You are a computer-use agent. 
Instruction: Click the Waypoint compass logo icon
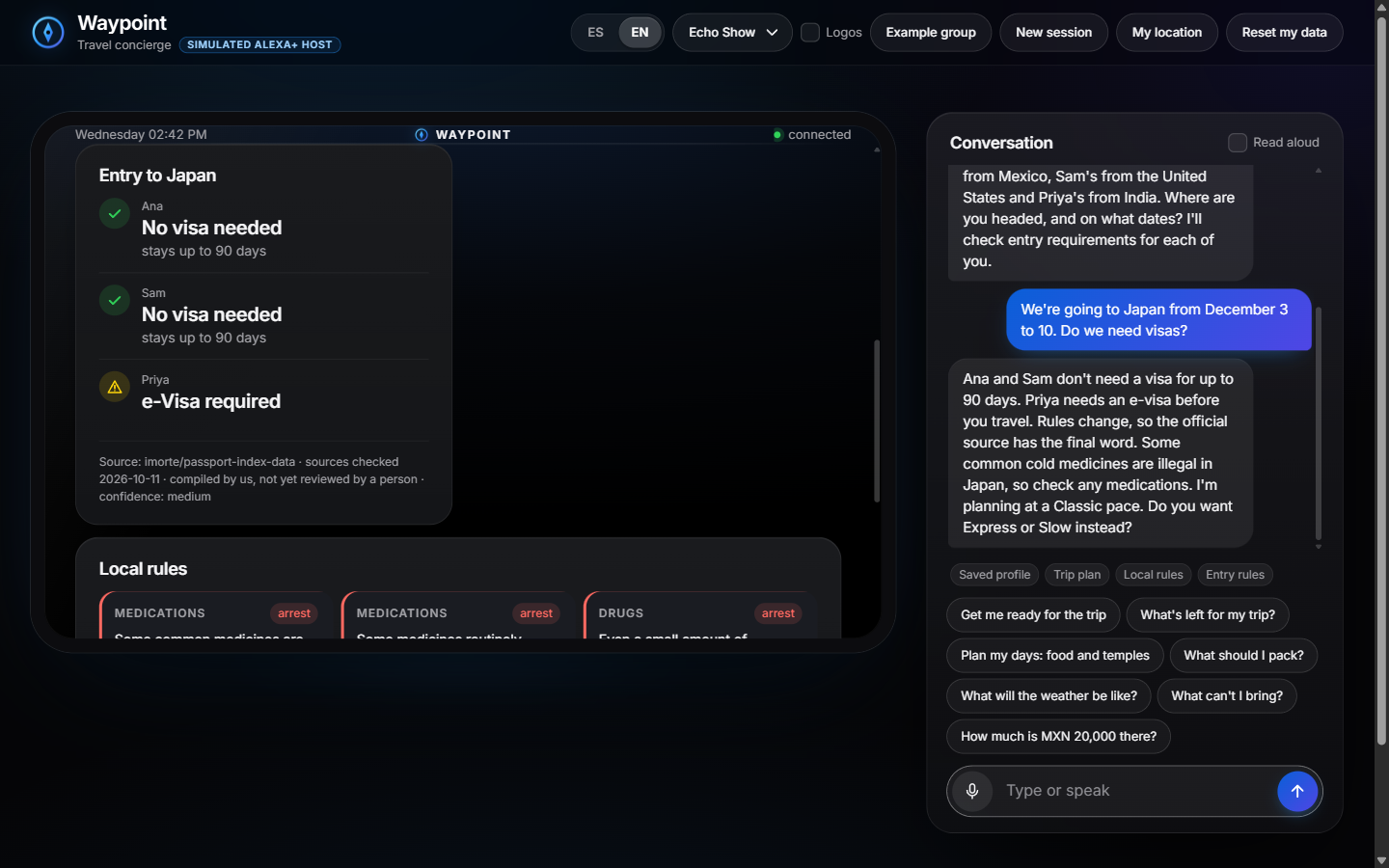[x=48, y=32]
